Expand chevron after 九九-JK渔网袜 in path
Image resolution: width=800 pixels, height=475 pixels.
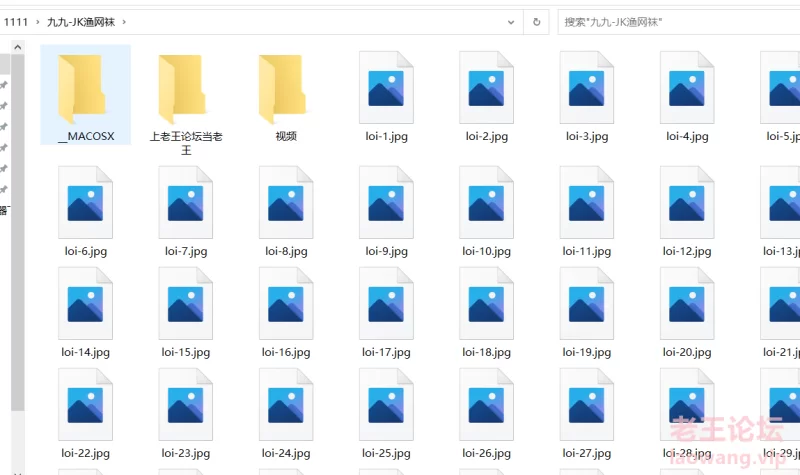point(124,22)
